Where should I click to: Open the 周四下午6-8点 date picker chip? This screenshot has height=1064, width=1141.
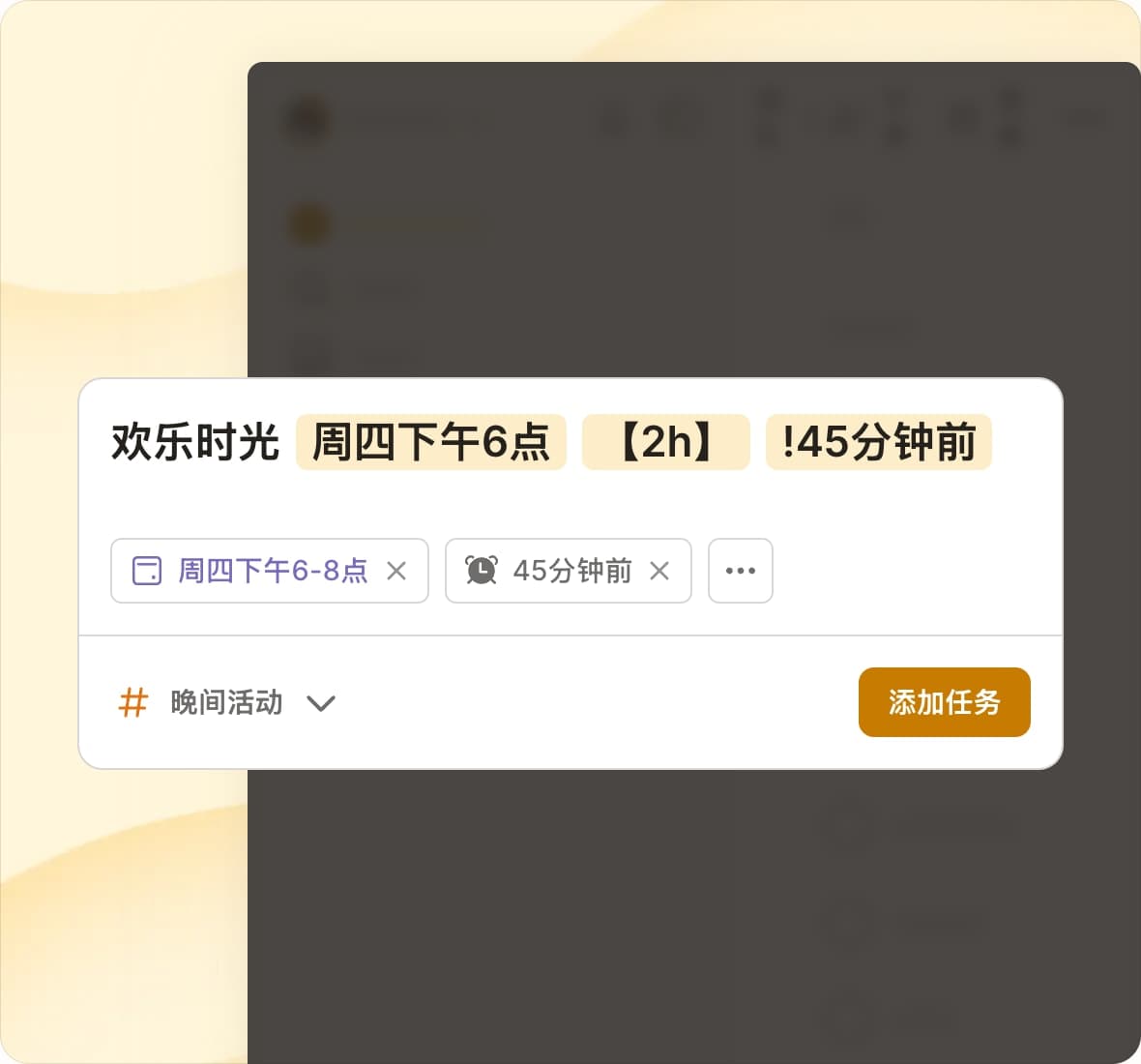coord(269,571)
